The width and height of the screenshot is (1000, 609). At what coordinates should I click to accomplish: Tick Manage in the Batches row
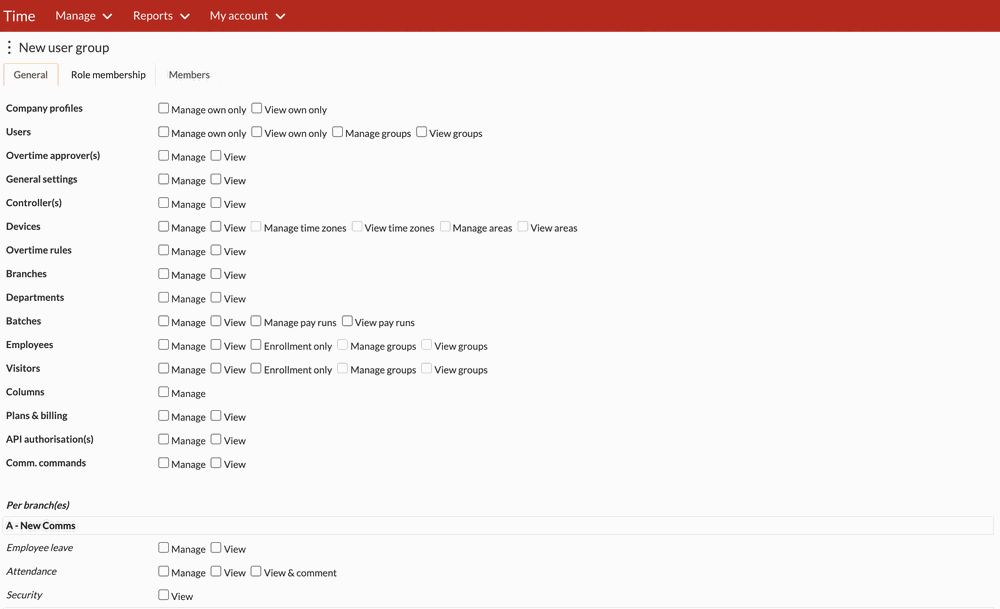(164, 321)
